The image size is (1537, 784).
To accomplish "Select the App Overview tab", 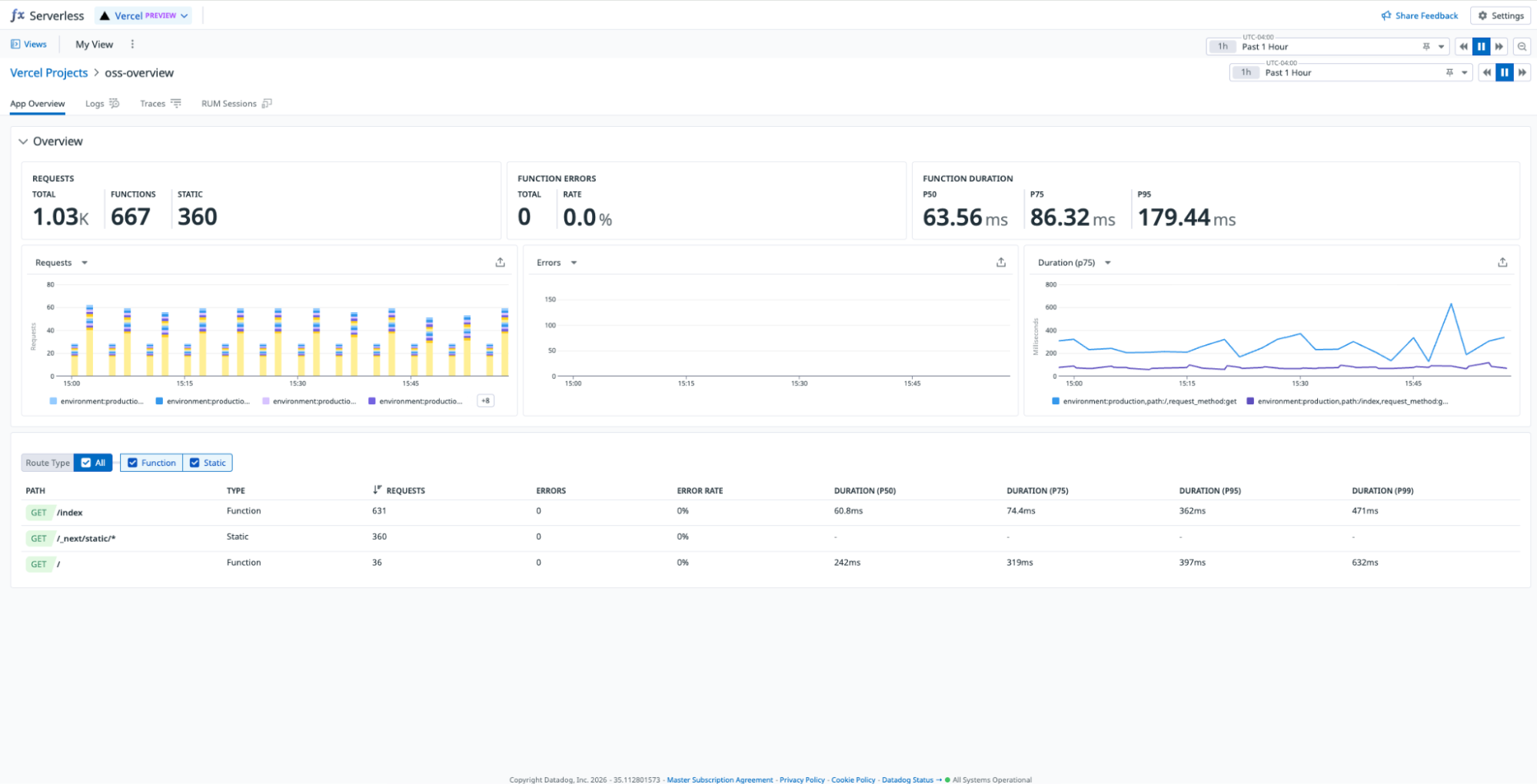I will (37, 104).
